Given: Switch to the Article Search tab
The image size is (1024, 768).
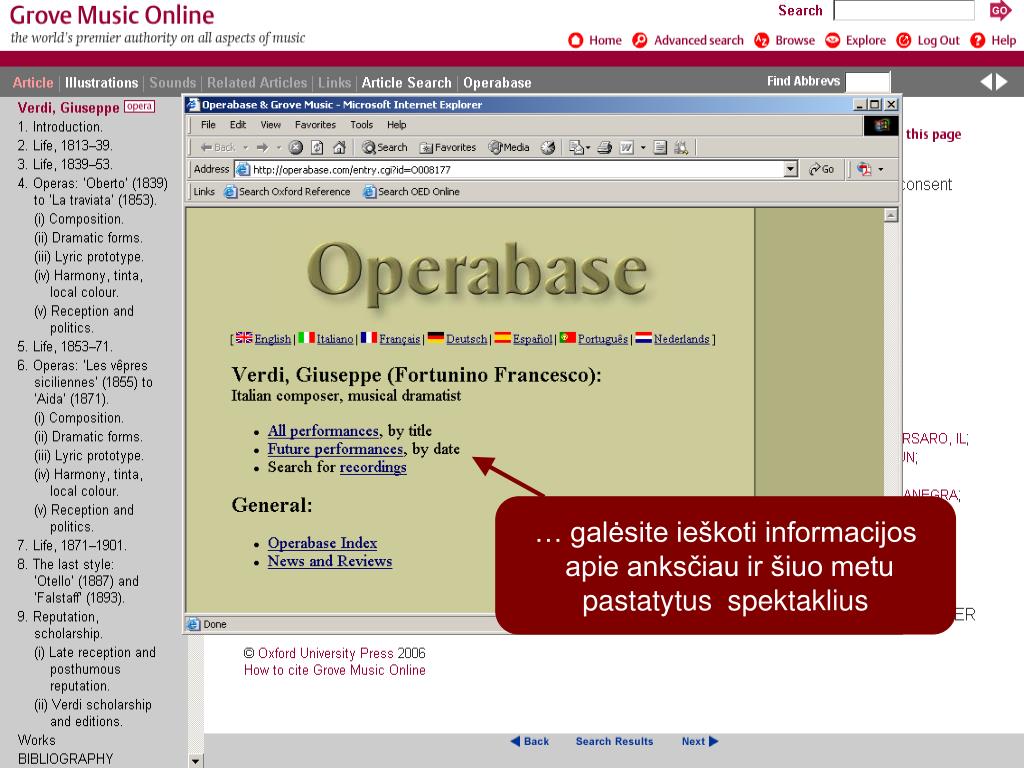Looking at the screenshot, I should point(406,83).
